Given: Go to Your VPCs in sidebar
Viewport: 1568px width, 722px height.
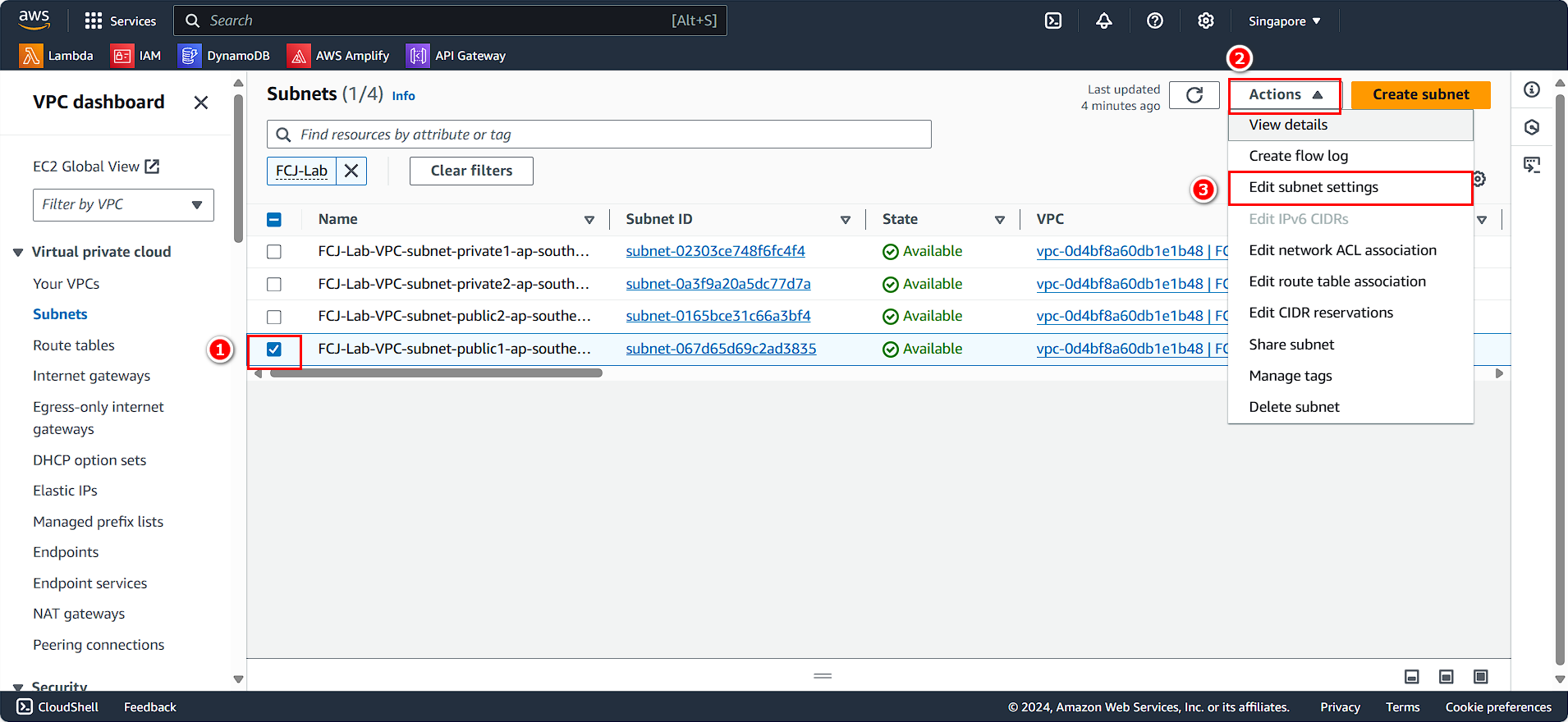Looking at the screenshot, I should 66,284.
